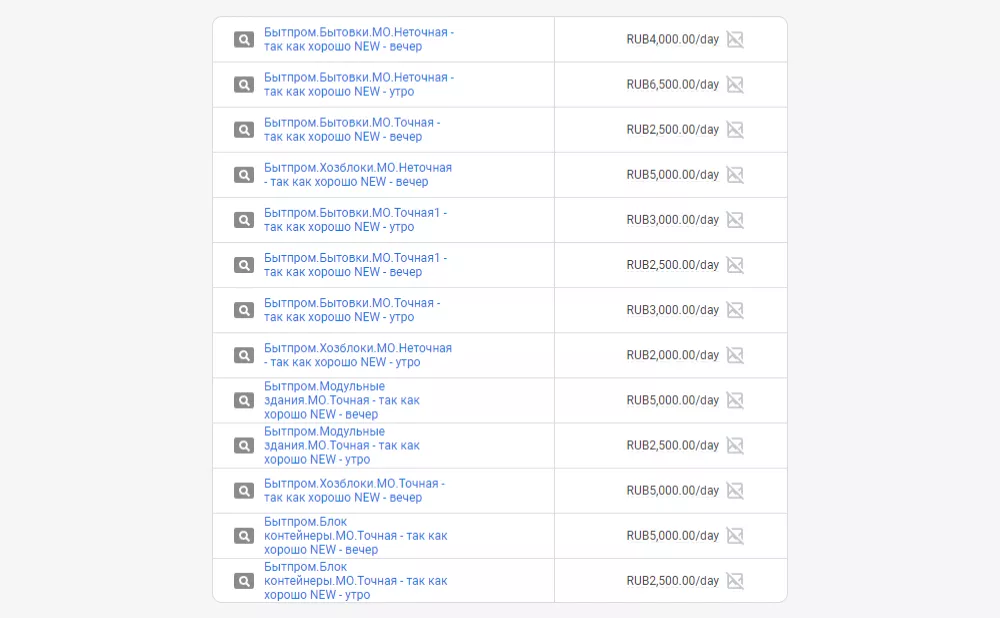
Task: Click chart icon in Блок контейнеры вечер row
Action: 735,536
